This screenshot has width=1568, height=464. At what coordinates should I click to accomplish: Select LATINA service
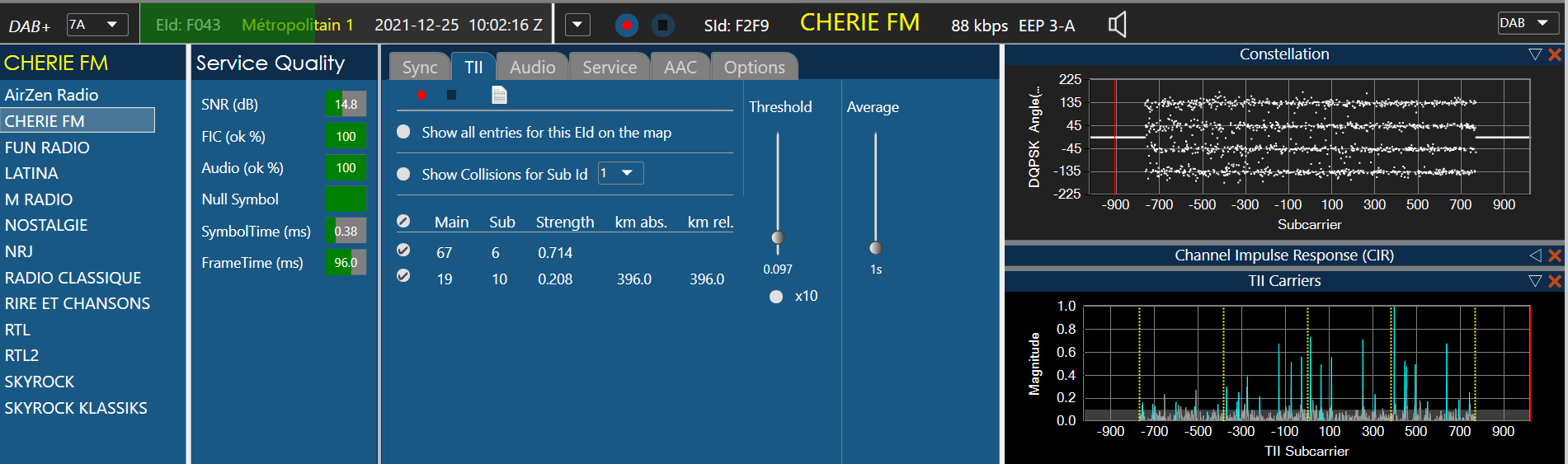(31, 173)
